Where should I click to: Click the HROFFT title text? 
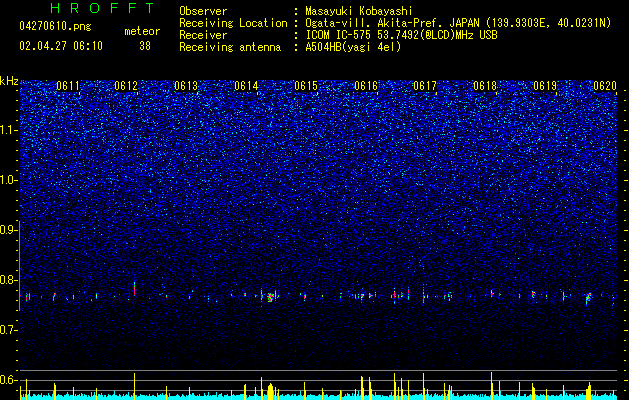103,8
